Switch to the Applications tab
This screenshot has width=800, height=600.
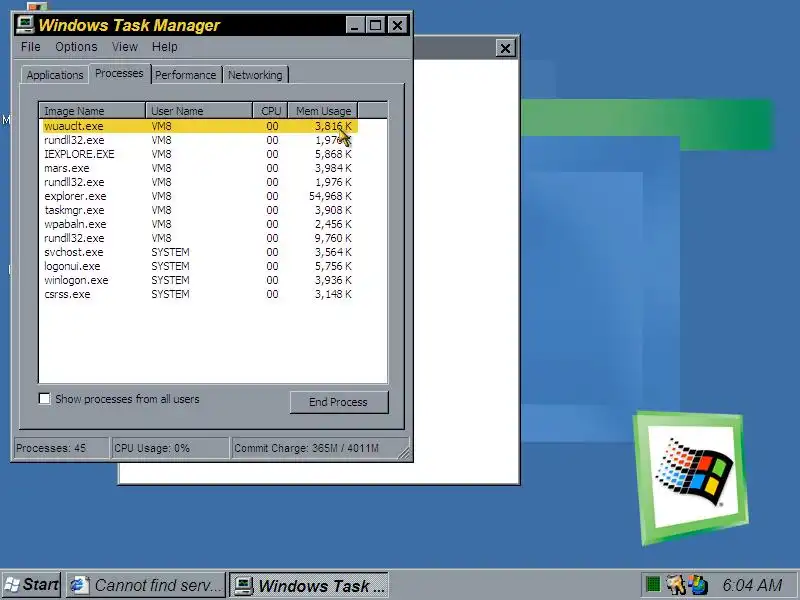click(55, 75)
